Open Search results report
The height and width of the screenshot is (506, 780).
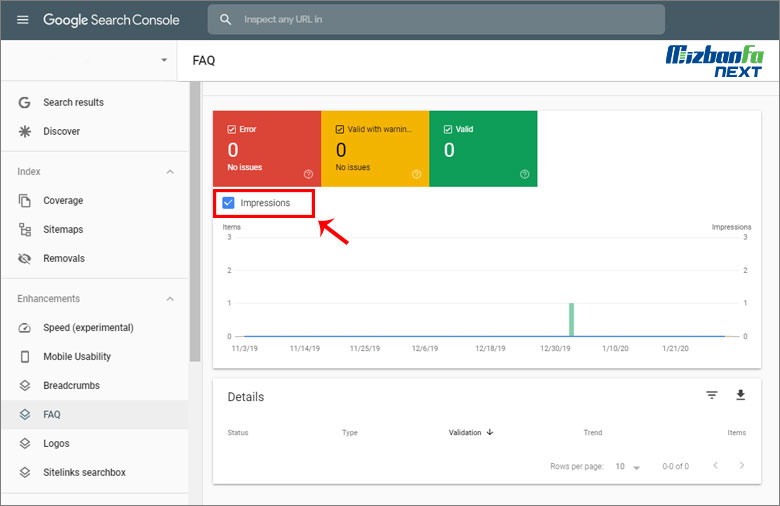point(74,102)
